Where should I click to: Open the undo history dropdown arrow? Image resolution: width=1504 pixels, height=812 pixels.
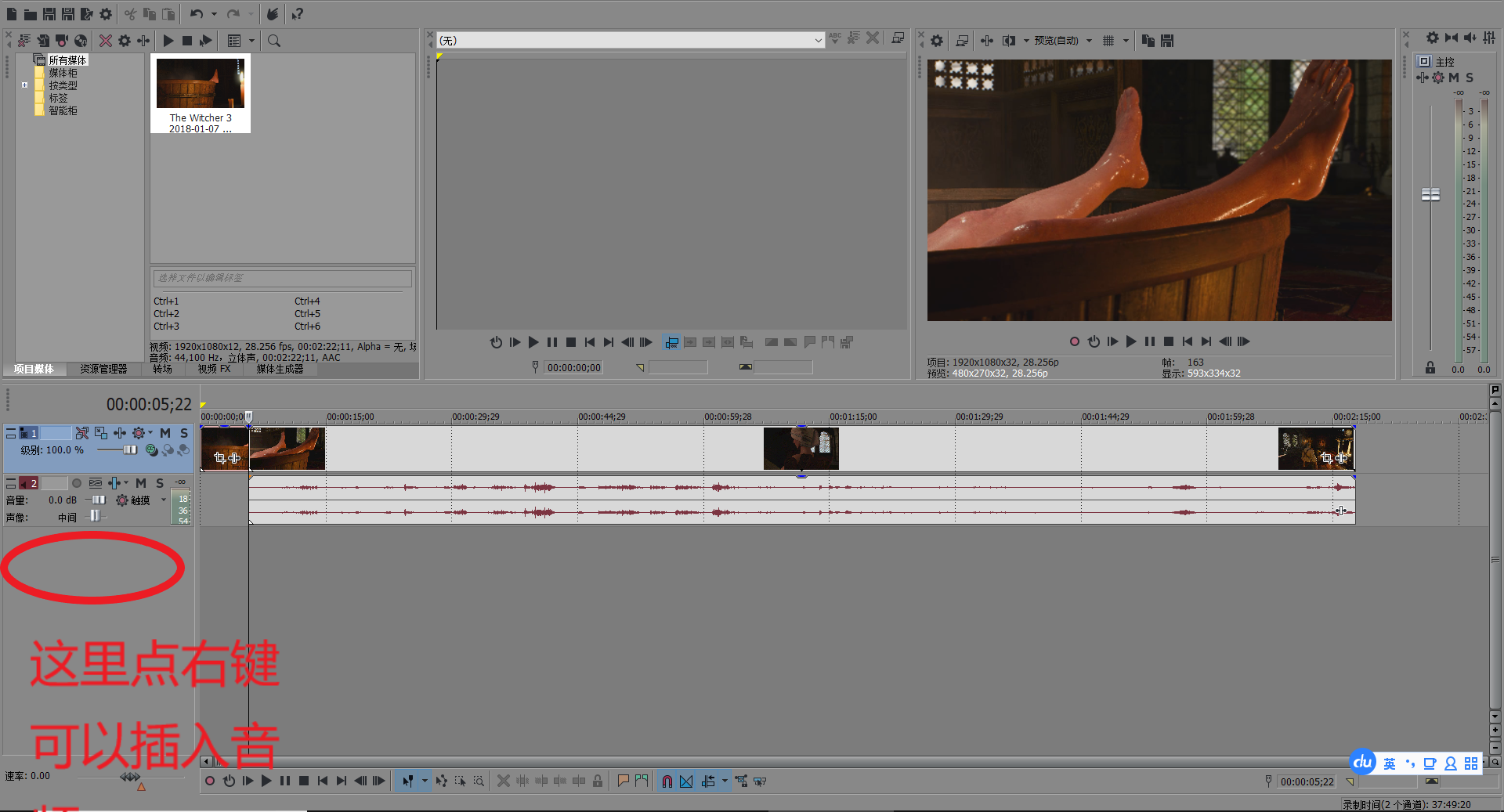[x=214, y=14]
